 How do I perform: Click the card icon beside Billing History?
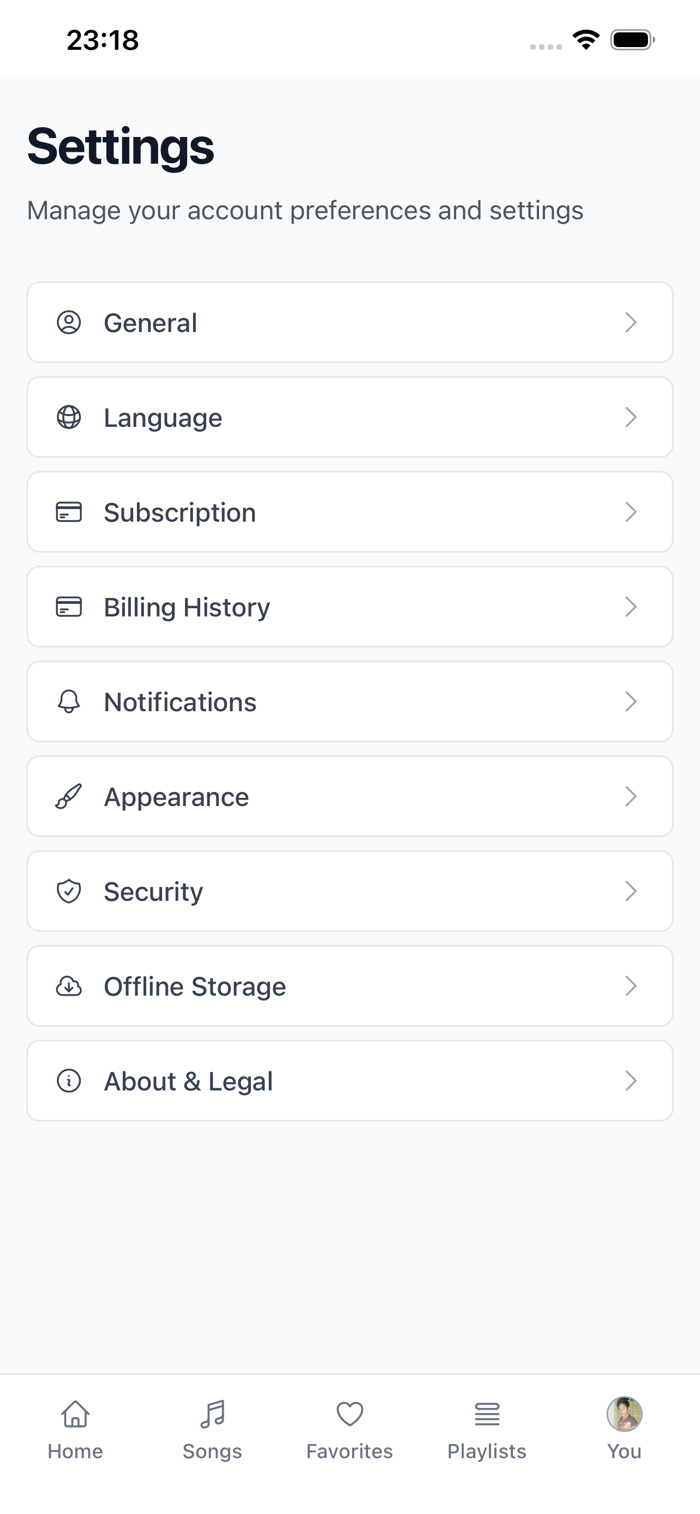pyautogui.click(x=69, y=607)
